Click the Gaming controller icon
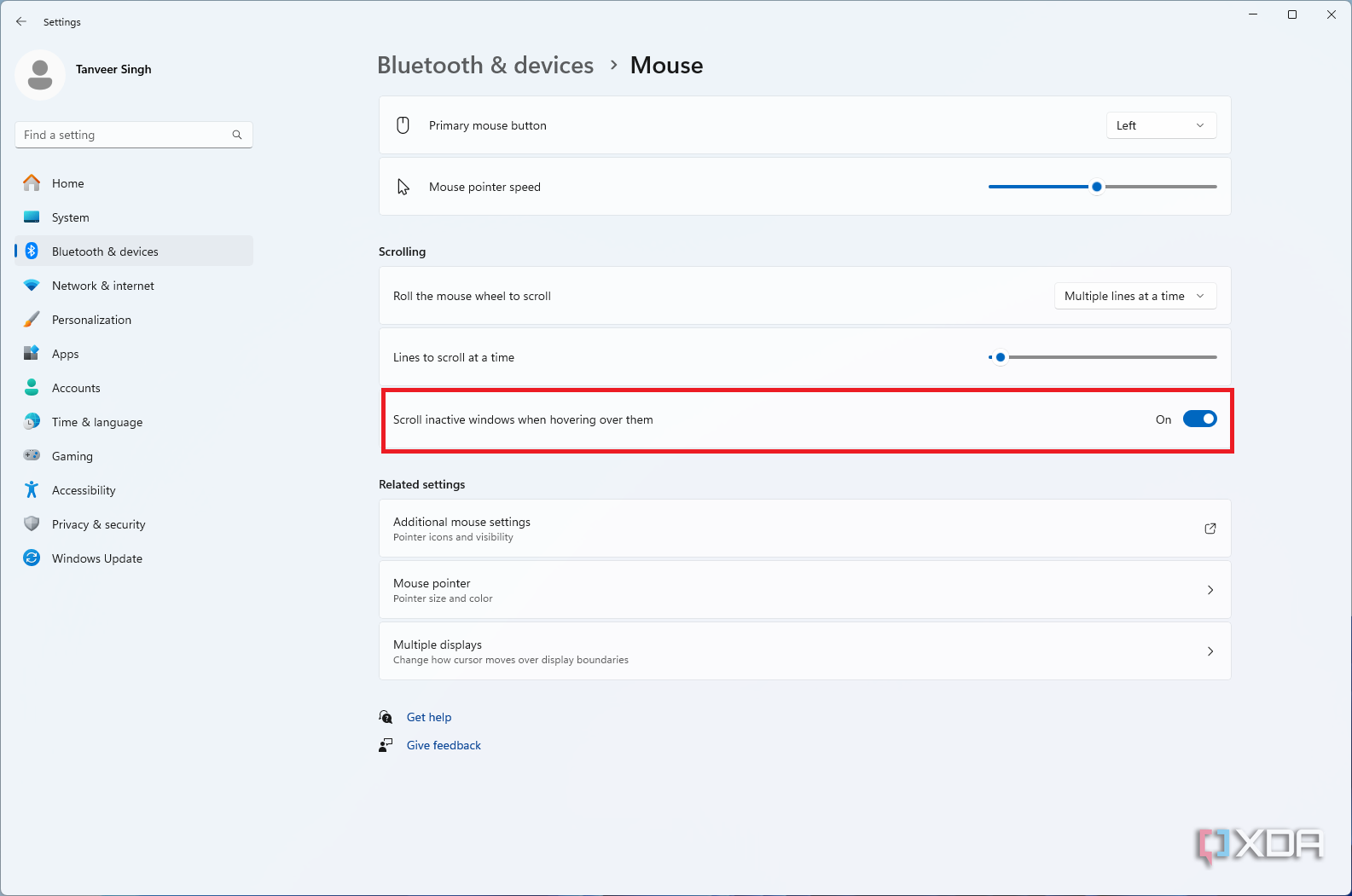The width and height of the screenshot is (1352, 896). (x=32, y=455)
